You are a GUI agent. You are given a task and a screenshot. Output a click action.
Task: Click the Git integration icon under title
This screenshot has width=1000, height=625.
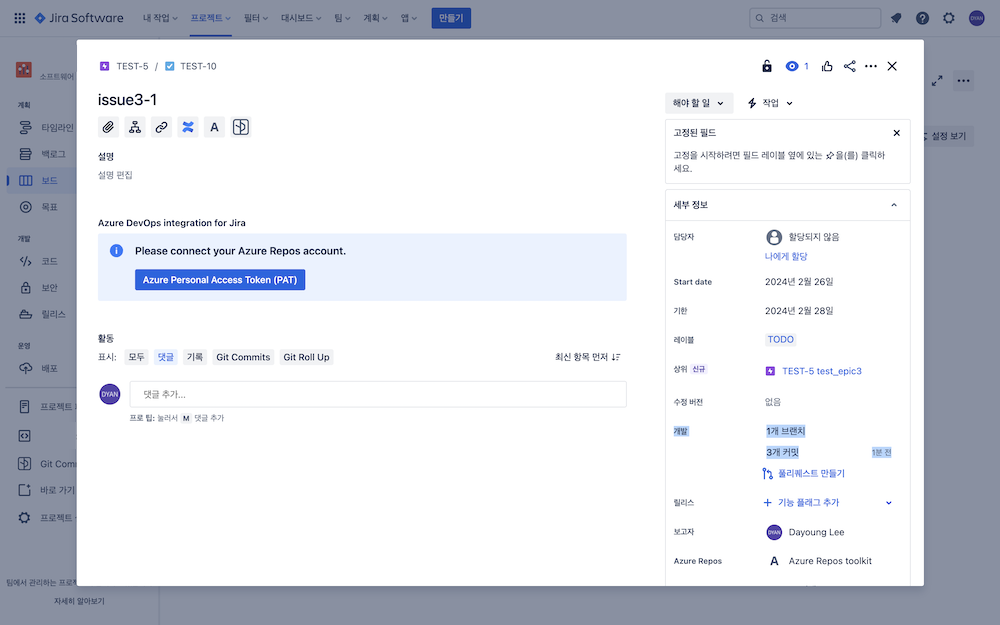[x=240, y=127]
